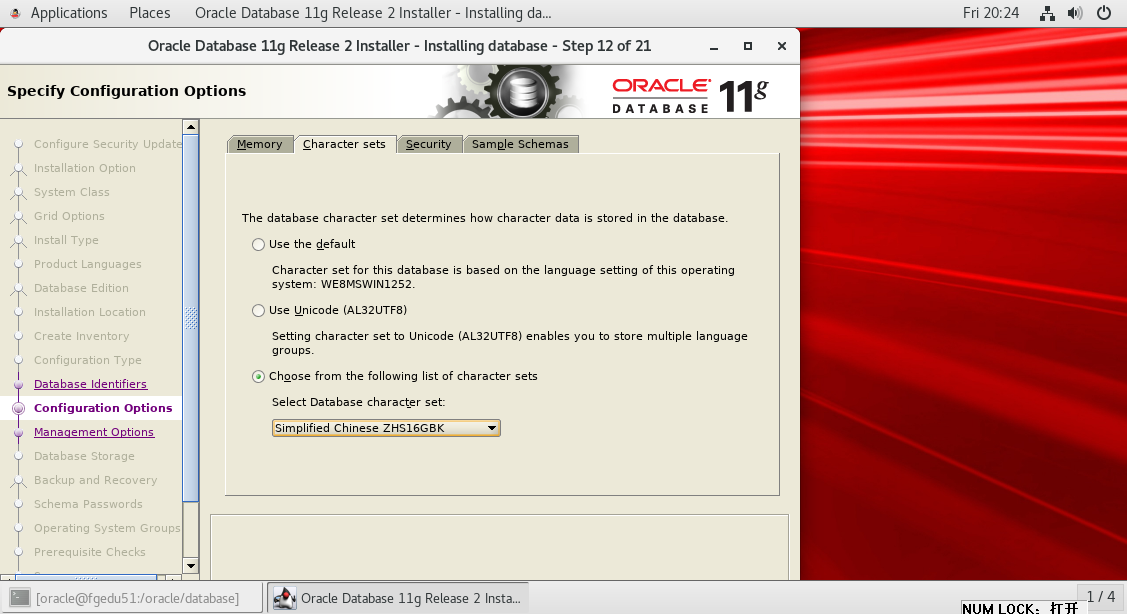
Task: Go to Management Options step
Action: click(93, 432)
